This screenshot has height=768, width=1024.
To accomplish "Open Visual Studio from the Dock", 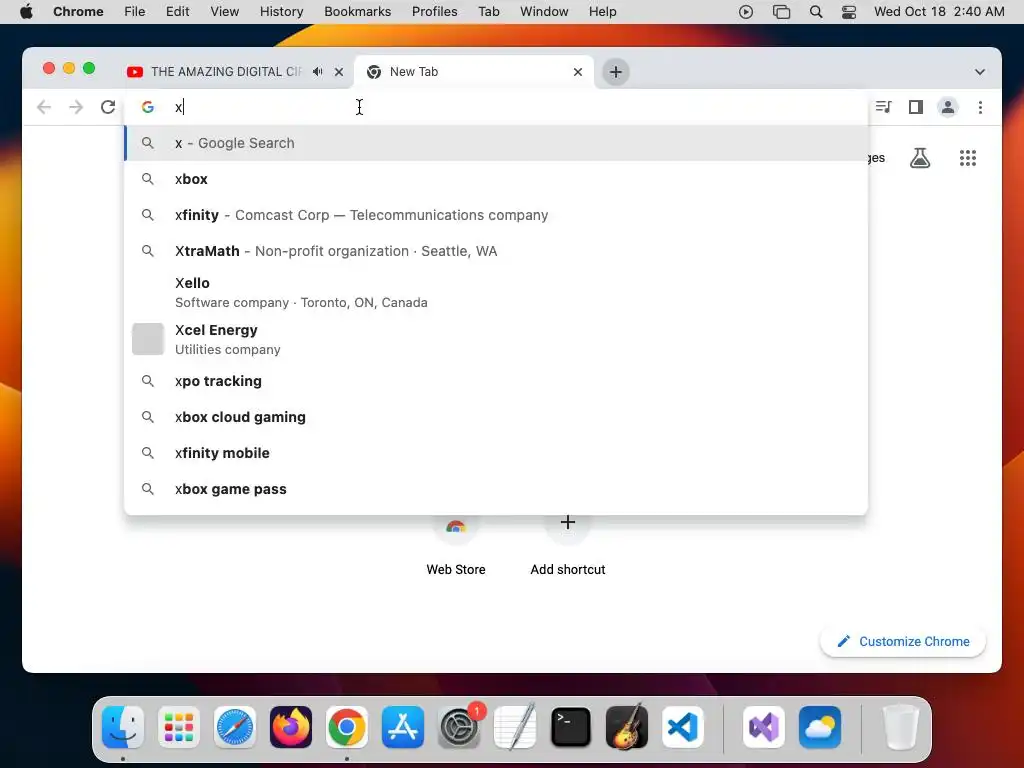I will (764, 727).
